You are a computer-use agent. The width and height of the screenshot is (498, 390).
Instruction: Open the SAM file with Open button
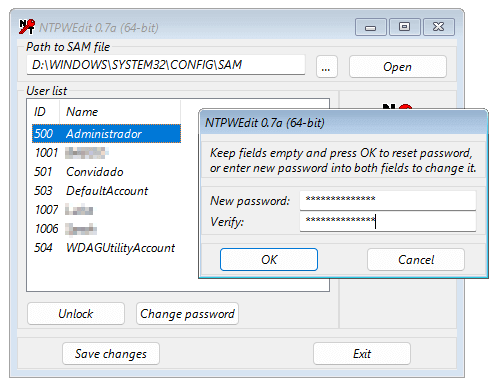click(x=398, y=67)
